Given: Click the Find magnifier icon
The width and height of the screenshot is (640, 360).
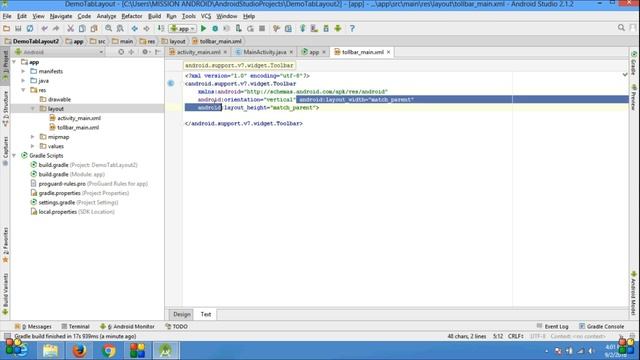Looking at the screenshot, I should click(x=108, y=29).
